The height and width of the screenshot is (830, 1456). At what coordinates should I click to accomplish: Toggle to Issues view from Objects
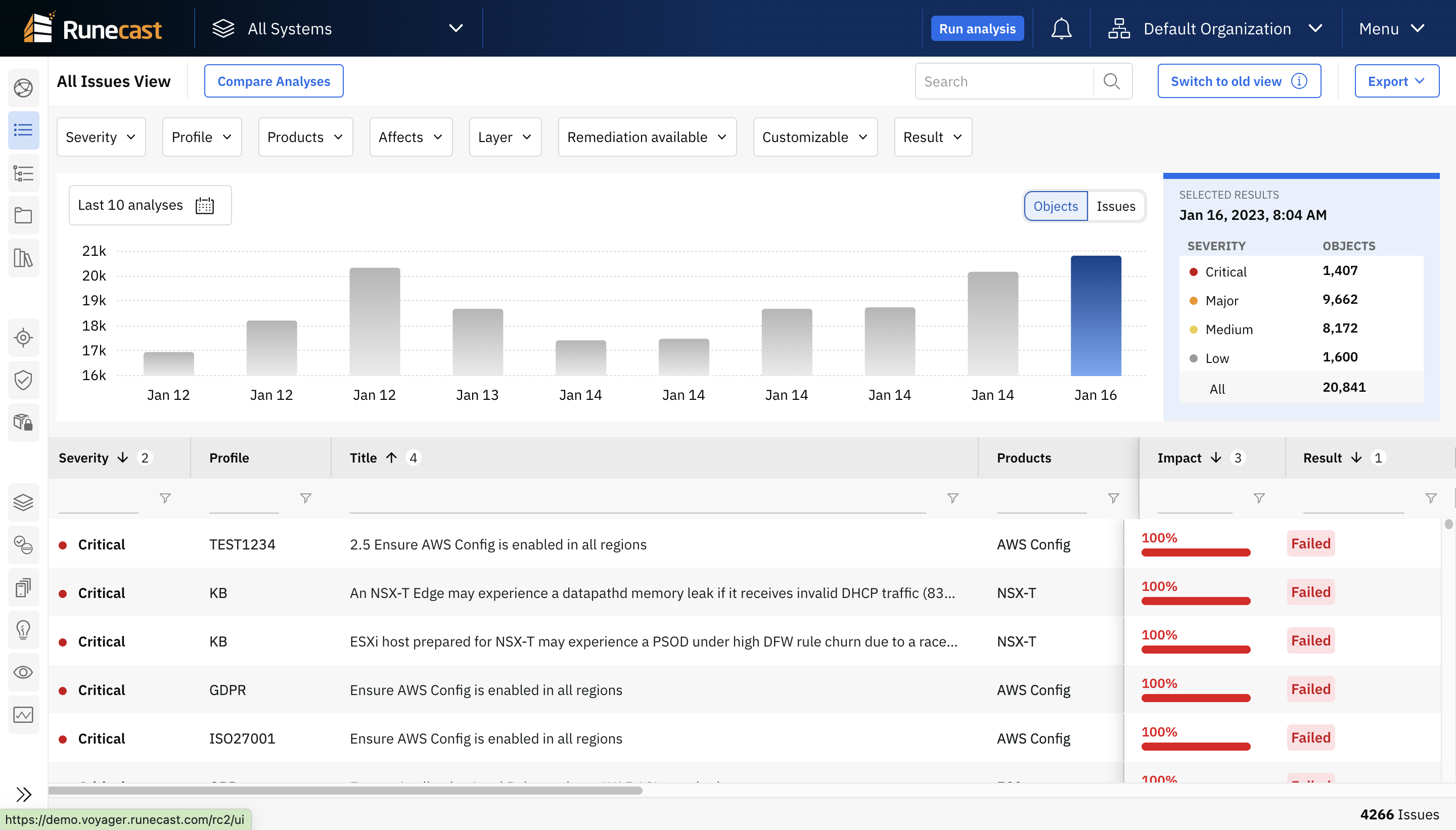click(1116, 205)
